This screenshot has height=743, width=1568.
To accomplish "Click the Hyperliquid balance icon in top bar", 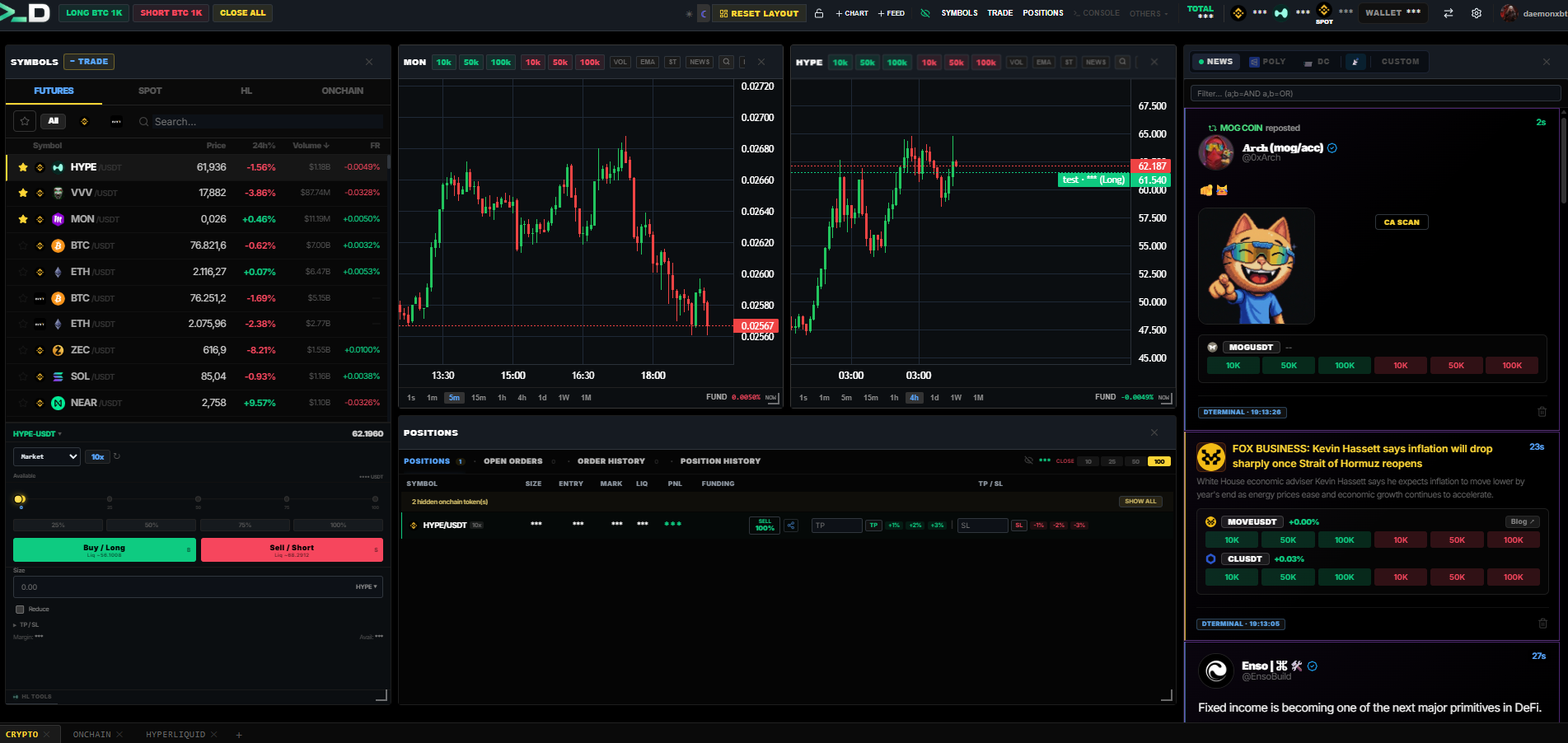I will tap(1281, 13).
